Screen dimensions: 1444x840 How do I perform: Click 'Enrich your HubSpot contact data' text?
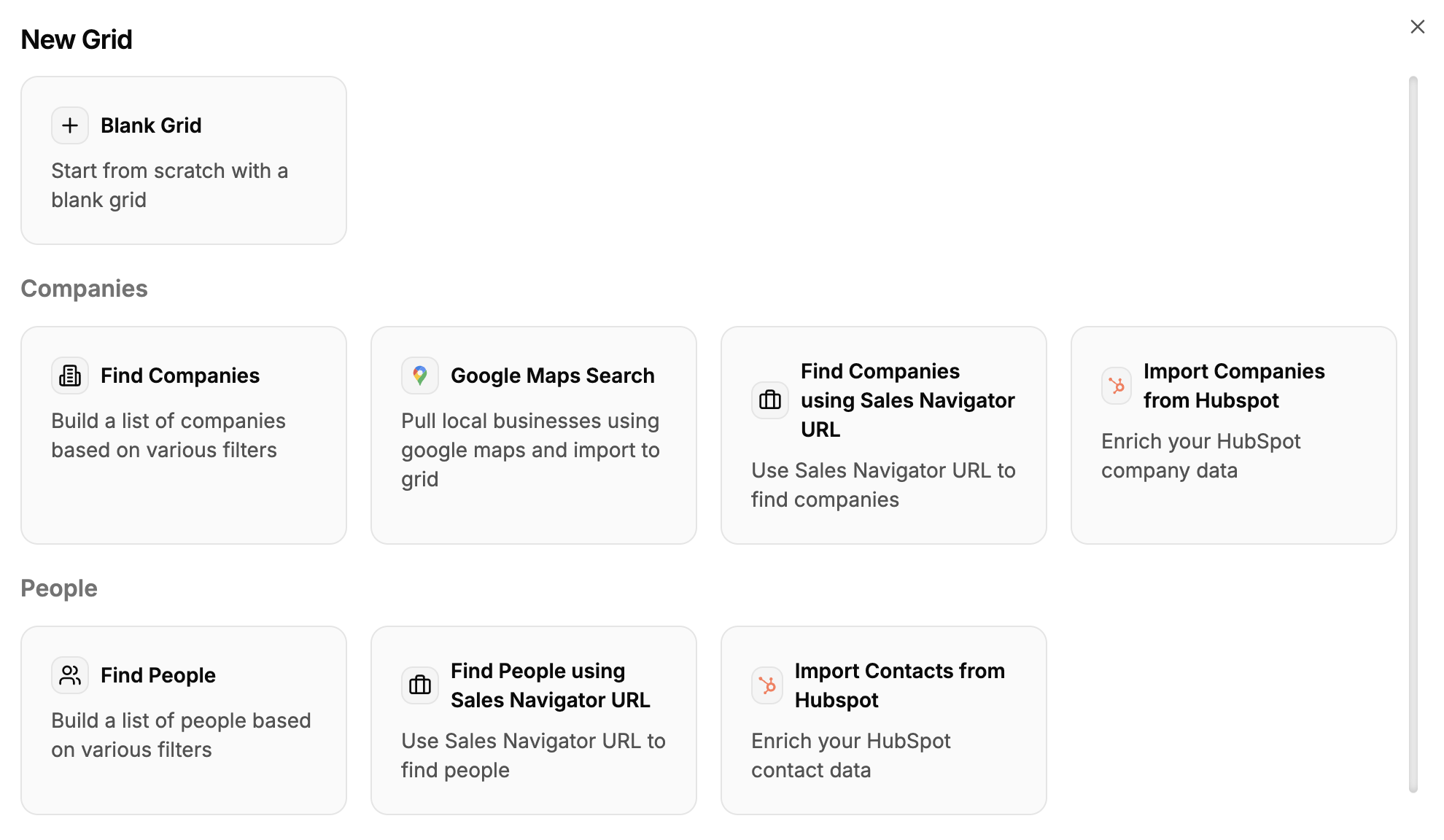(851, 755)
